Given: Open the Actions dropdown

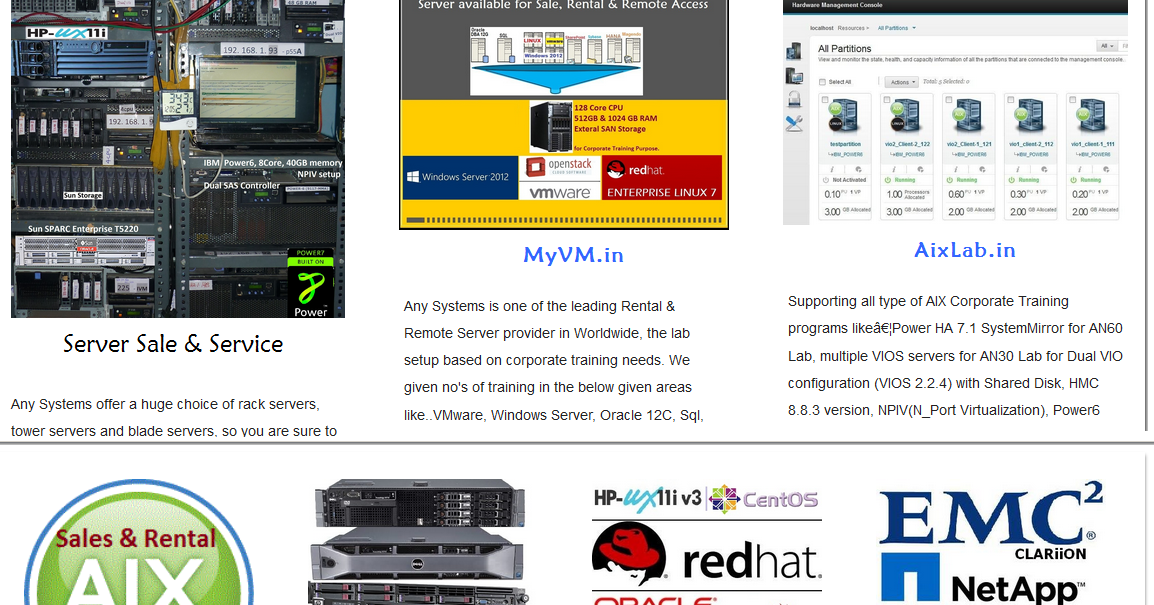Looking at the screenshot, I should point(902,82).
